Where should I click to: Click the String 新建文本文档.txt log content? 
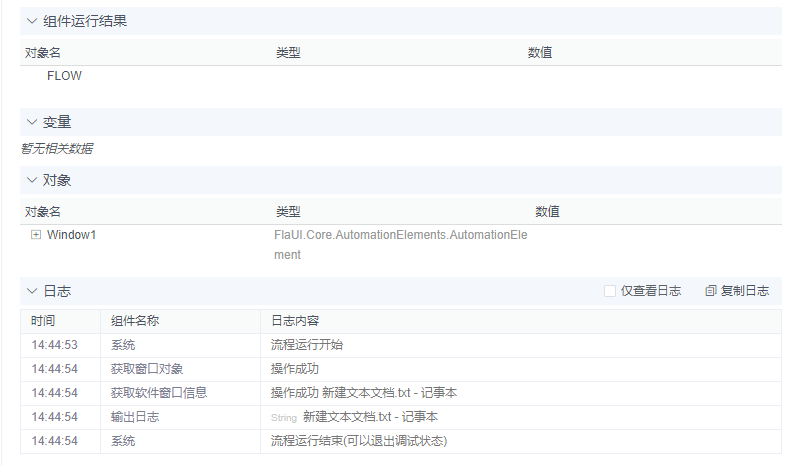[x=354, y=417]
